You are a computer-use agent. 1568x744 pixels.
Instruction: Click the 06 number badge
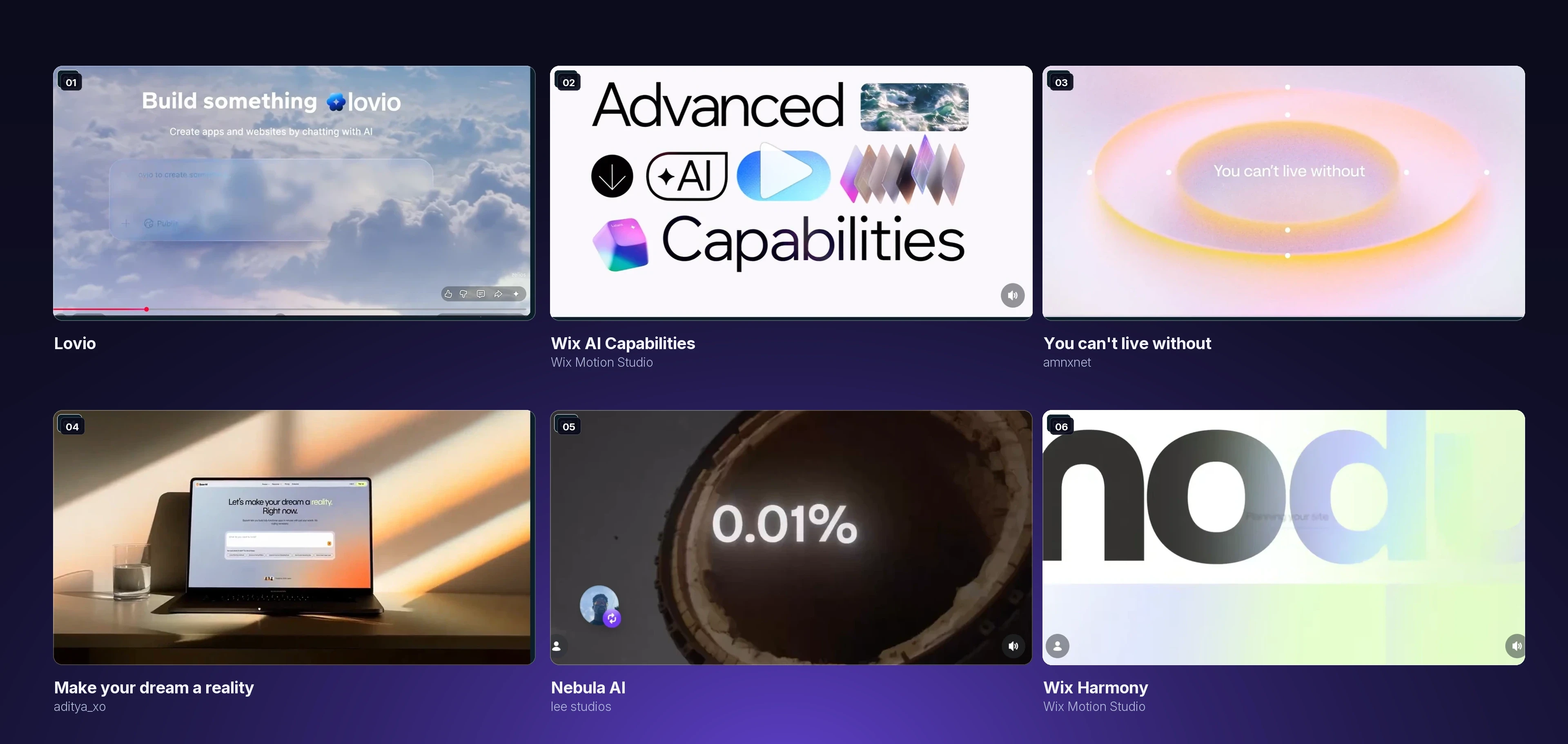click(x=1061, y=427)
